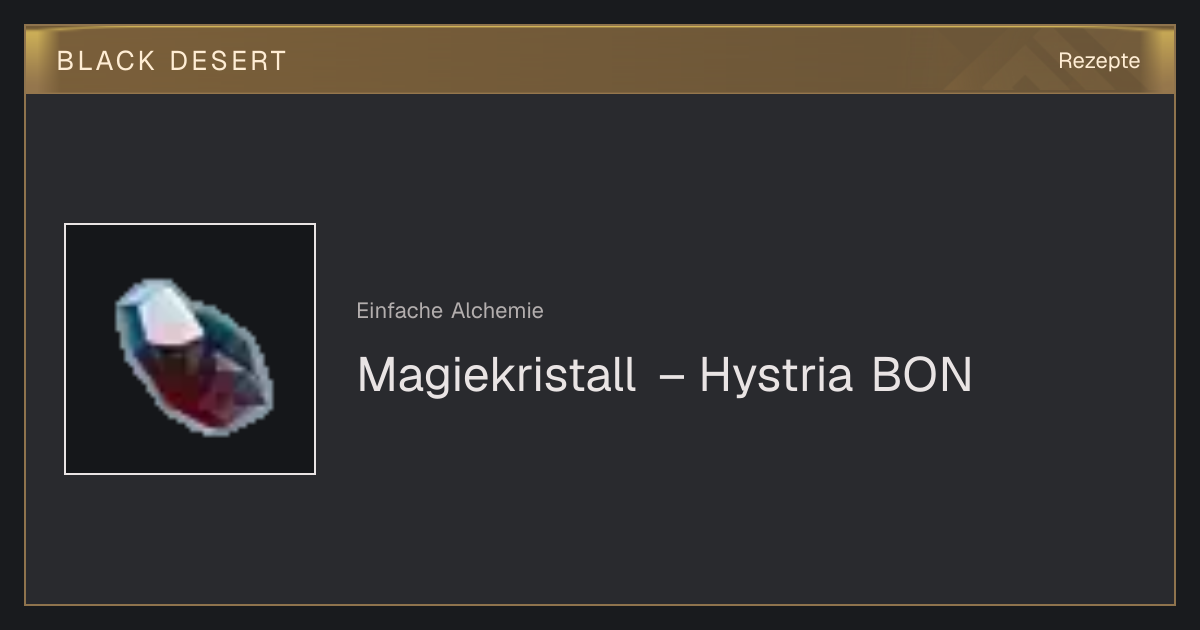Open the Rezepte section link
Screen dimensions: 1200x630
(1099, 60)
